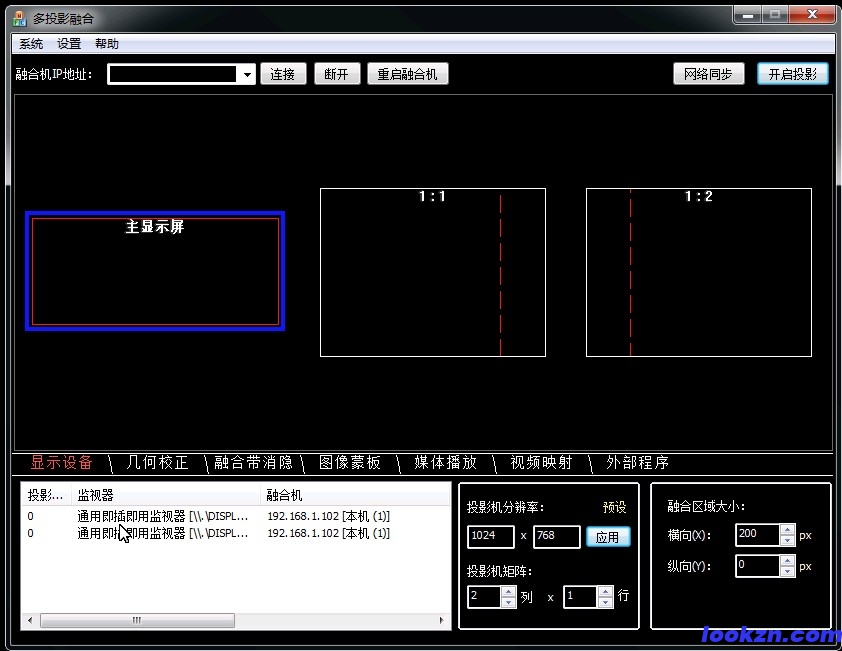Expand the 融合机IP地址 dropdown

tap(247, 75)
